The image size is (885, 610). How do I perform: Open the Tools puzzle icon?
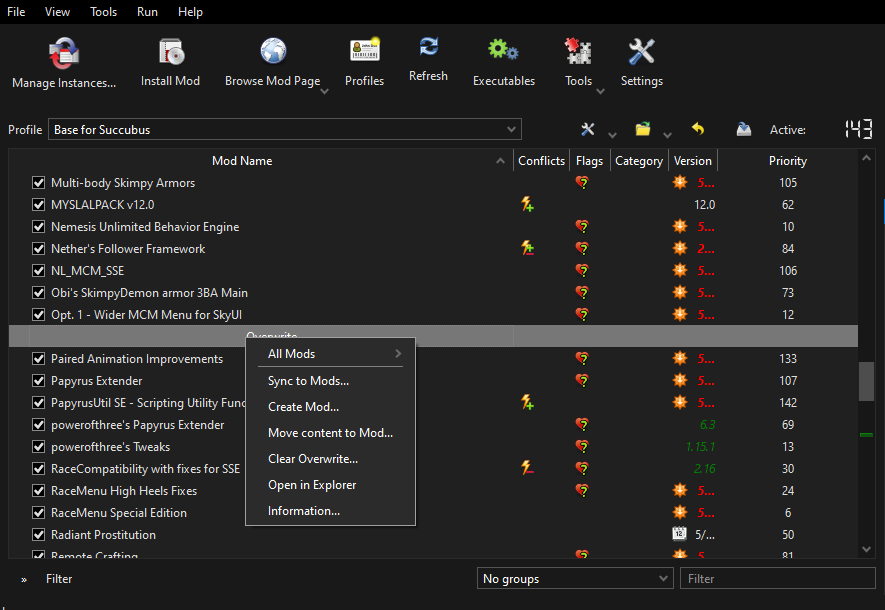pyautogui.click(x=578, y=51)
